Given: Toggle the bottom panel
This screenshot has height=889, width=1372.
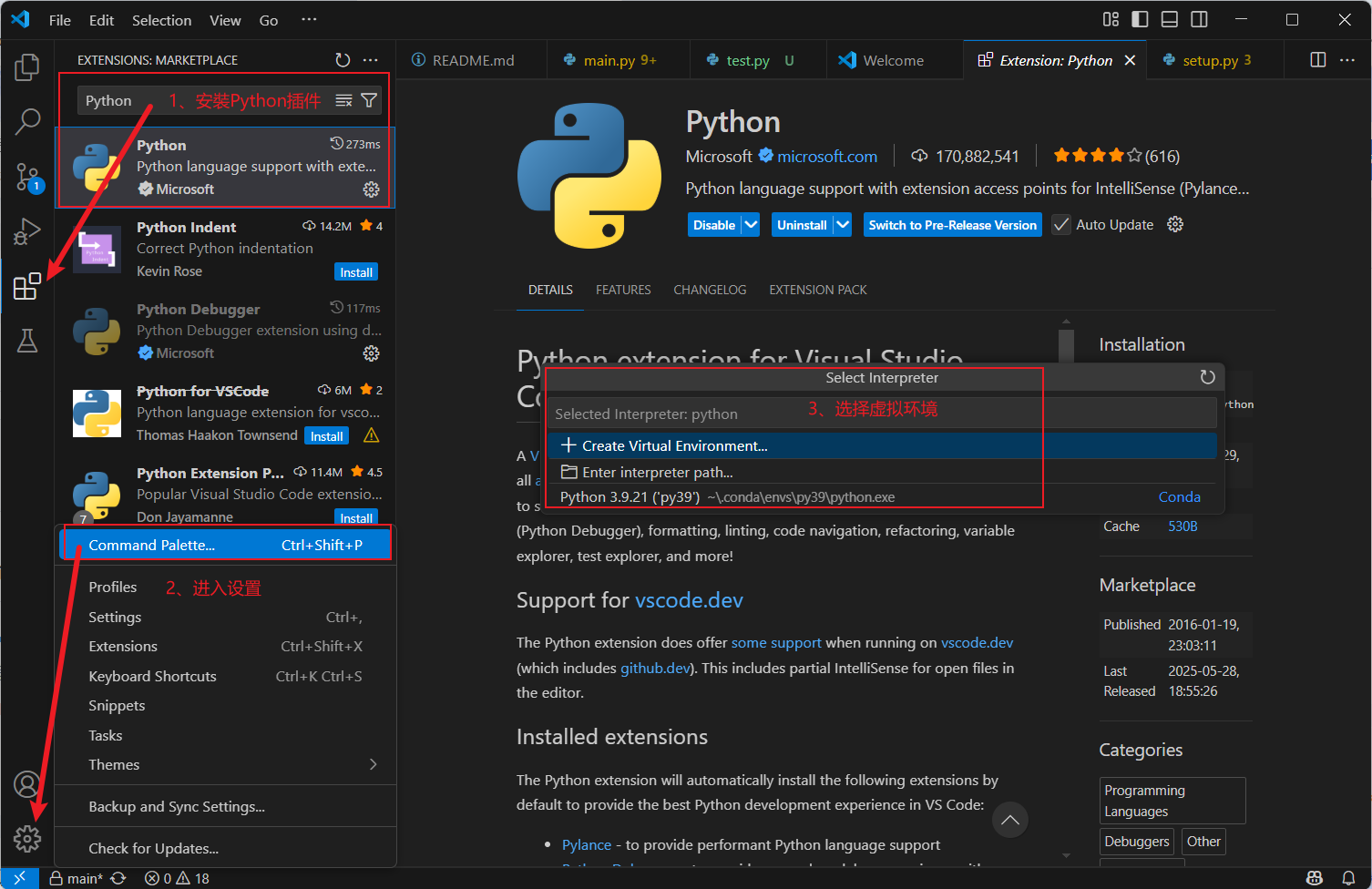Looking at the screenshot, I should click(x=1170, y=19).
